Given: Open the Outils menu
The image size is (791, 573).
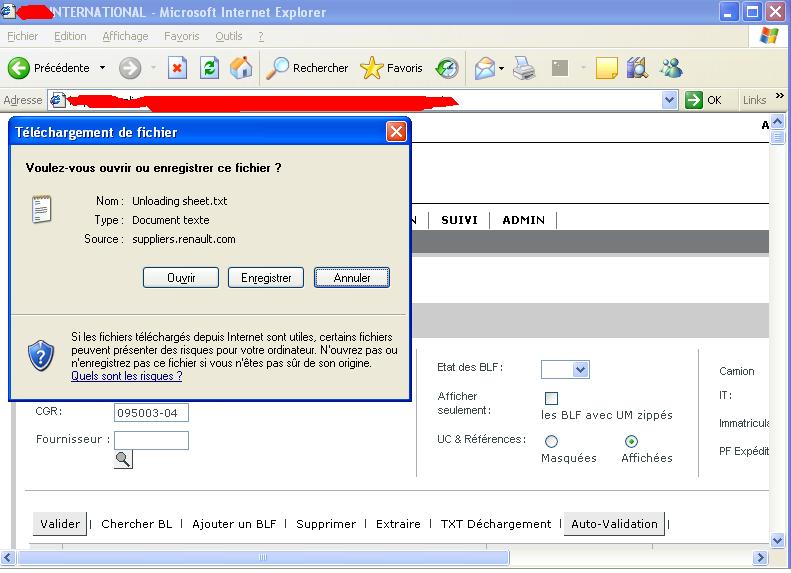Looking at the screenshot, I should click(229, 36).
